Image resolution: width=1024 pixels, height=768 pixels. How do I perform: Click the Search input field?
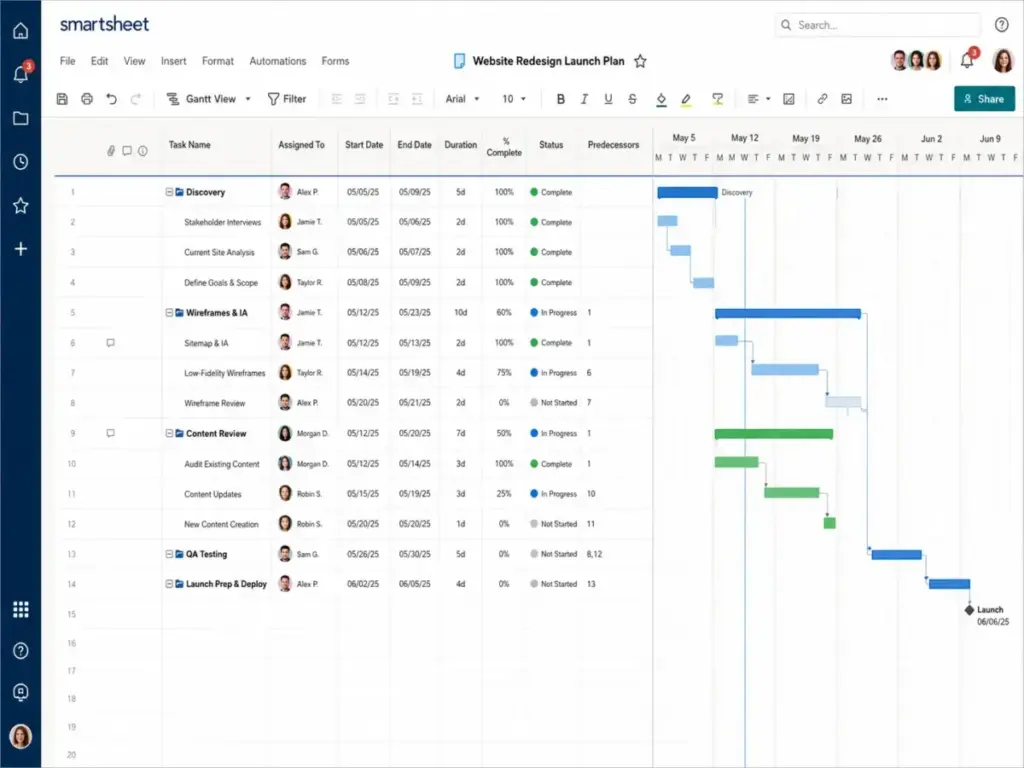pos(878,25)
